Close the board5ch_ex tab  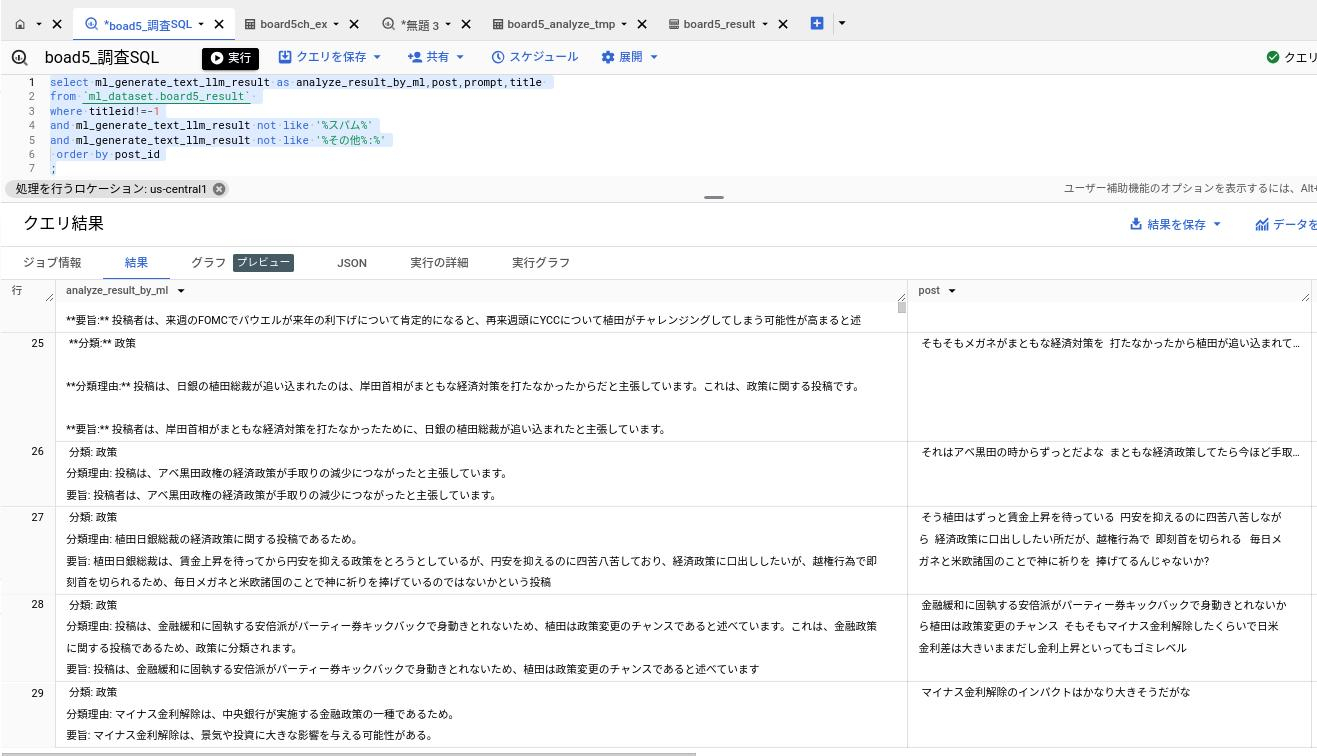[x=353, y=24]
